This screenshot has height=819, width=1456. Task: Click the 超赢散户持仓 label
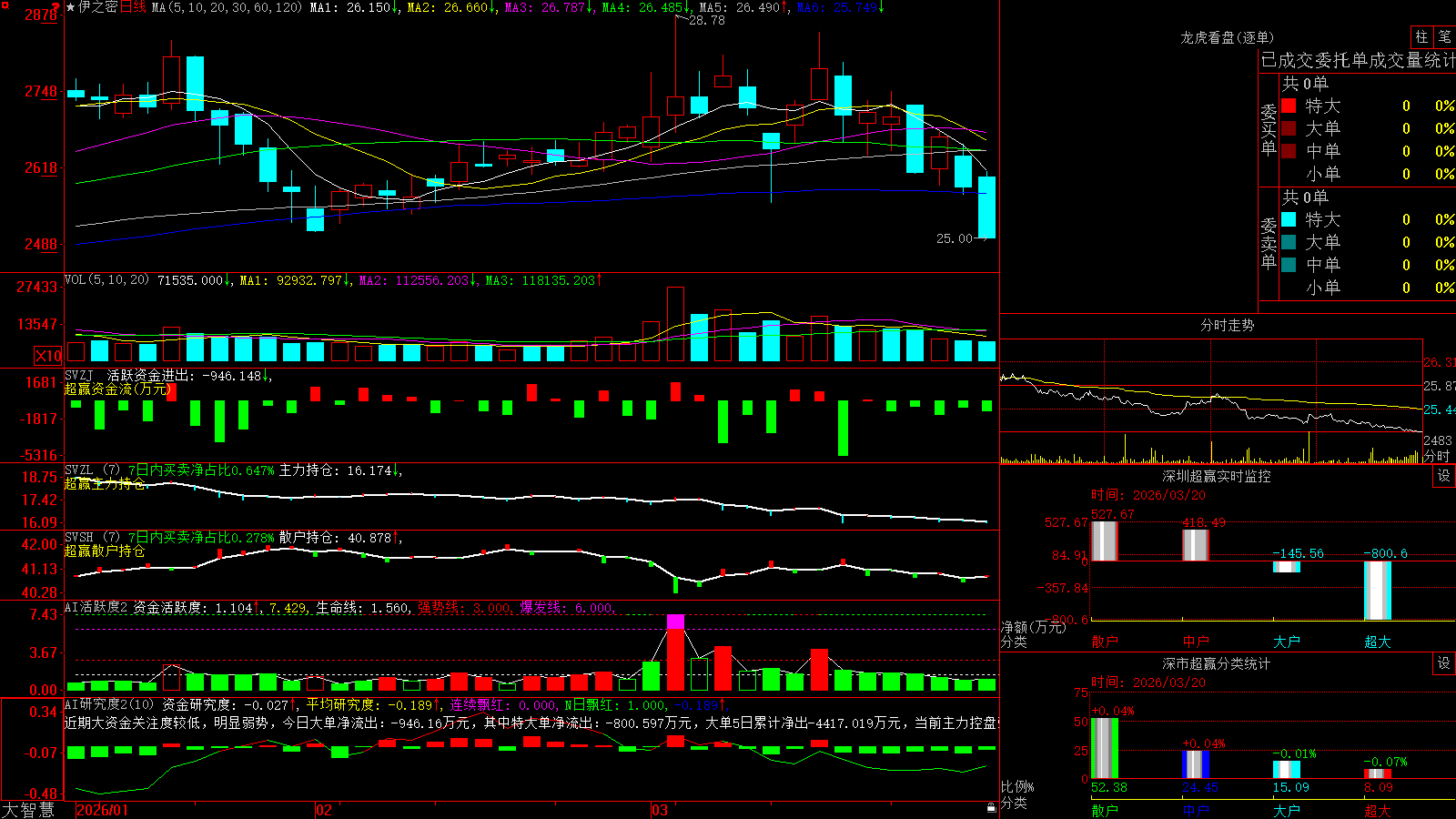pyautogui.click(x=105, y=551)
